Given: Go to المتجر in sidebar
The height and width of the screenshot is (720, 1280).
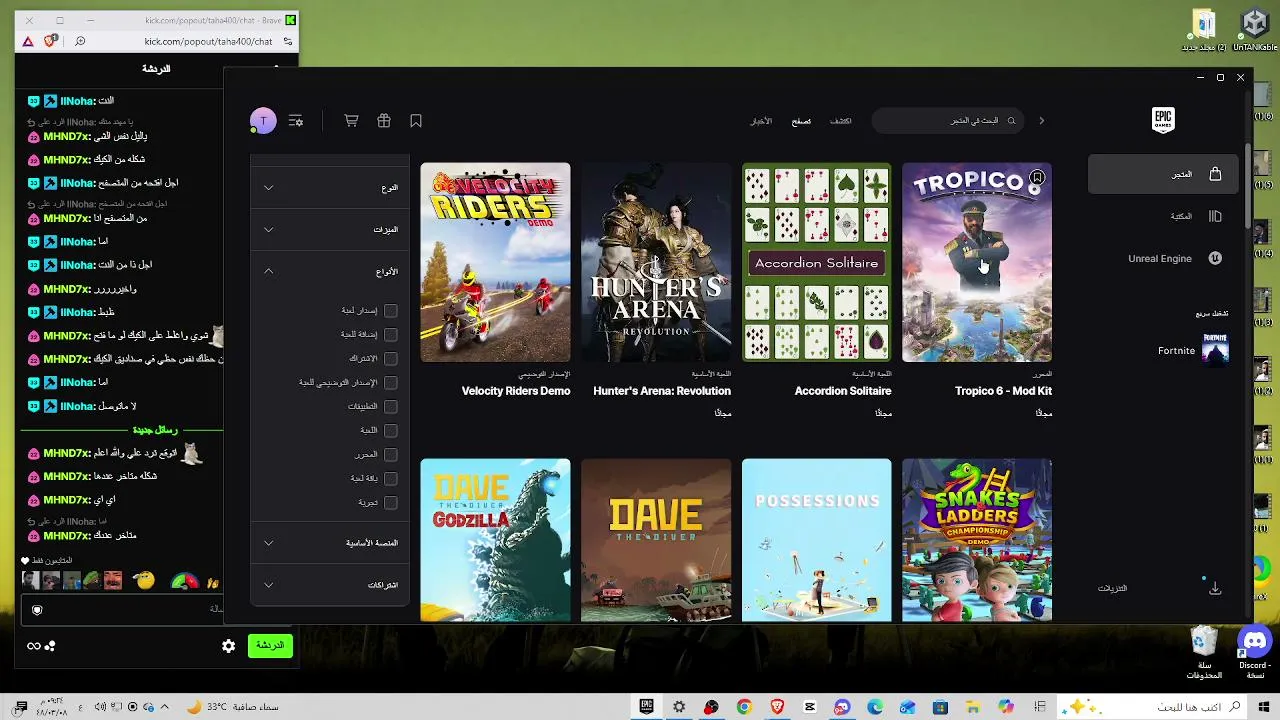Looking at the screenshot, I should coord(1165,174).
